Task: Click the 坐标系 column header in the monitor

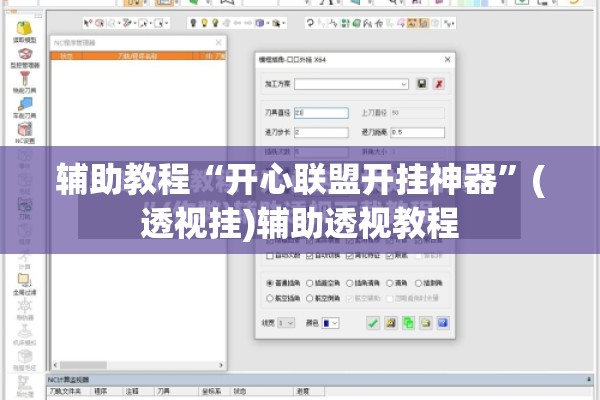Action: click(212, 392)
